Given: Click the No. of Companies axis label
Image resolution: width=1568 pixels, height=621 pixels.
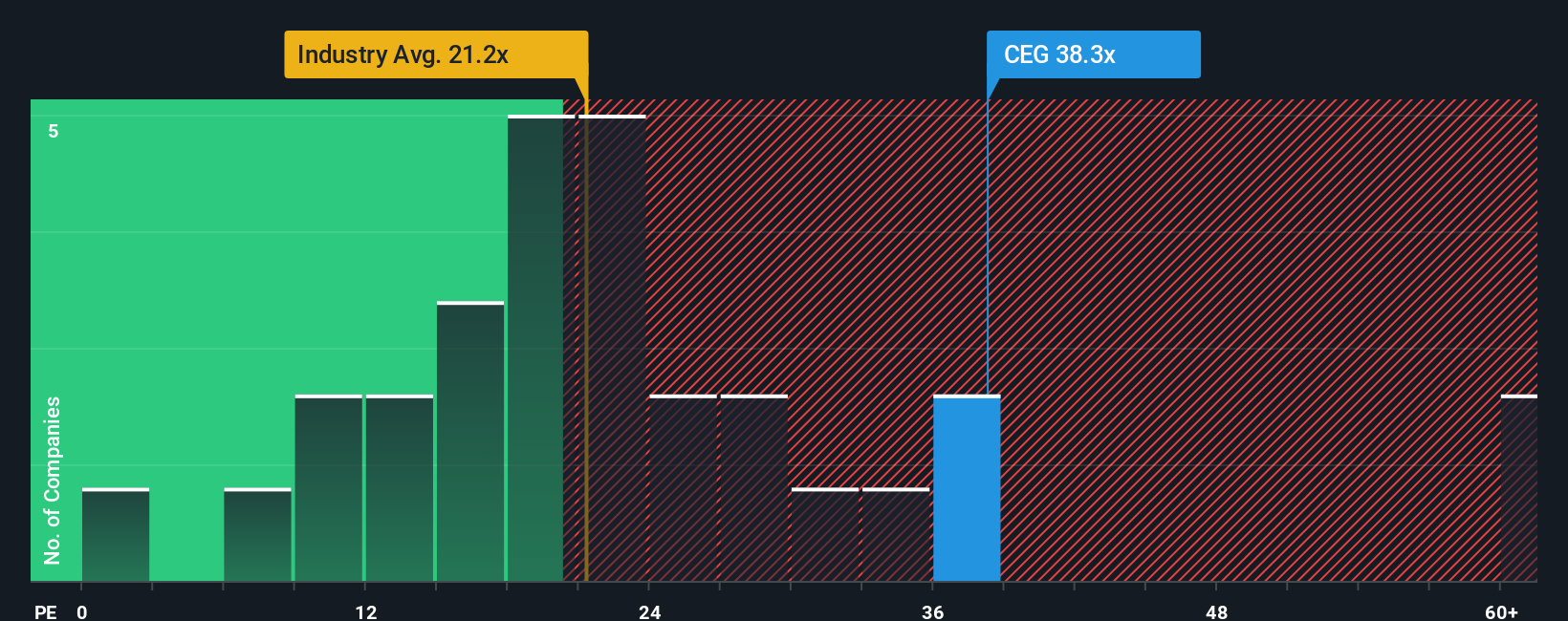Looking at the screenshot, I should [53, 480].
